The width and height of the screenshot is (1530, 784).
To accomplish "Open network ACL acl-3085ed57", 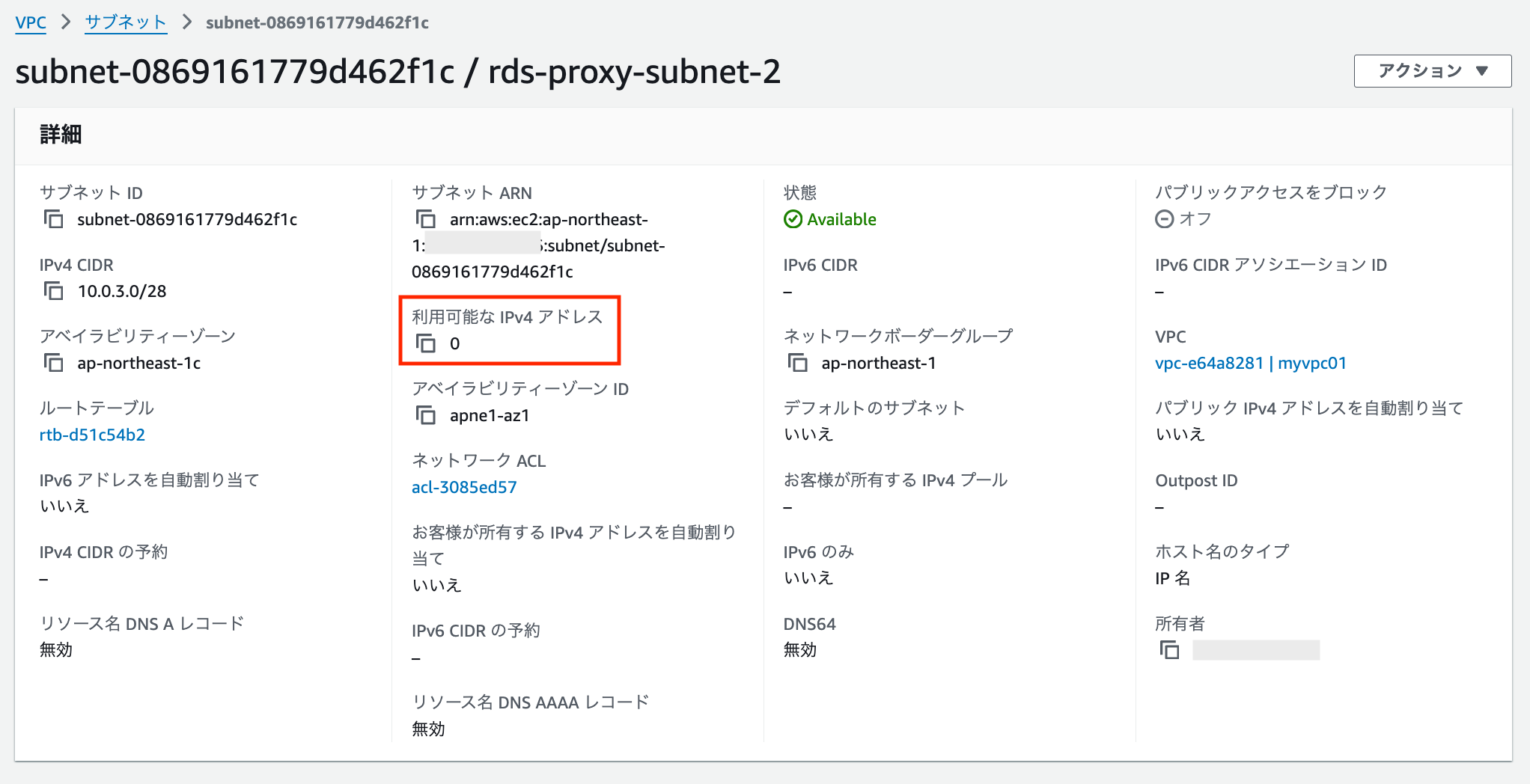I will (464, 487).
